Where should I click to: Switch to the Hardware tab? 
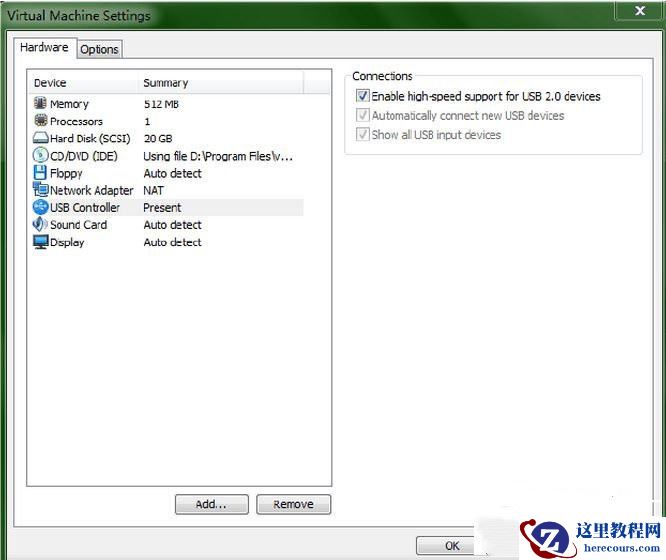(x=44, y=47)
